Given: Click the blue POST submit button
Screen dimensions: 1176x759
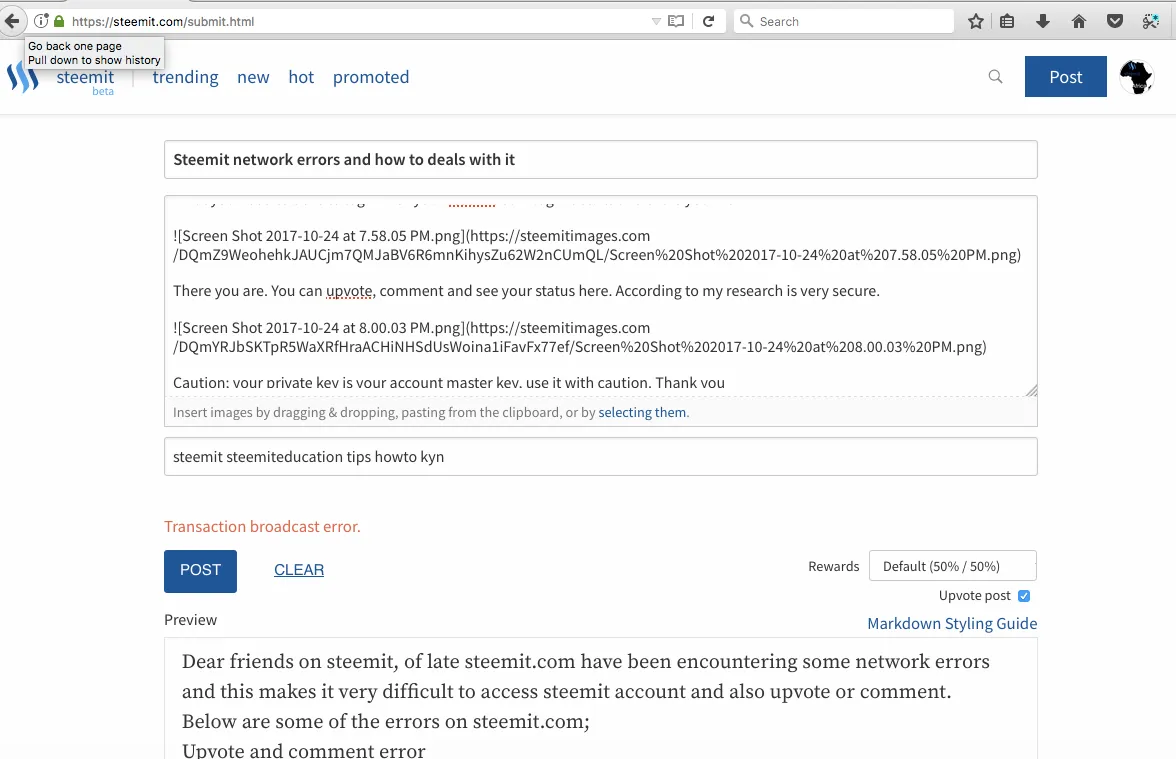Looking at the screenshot, I should click(x=200, y=571).
